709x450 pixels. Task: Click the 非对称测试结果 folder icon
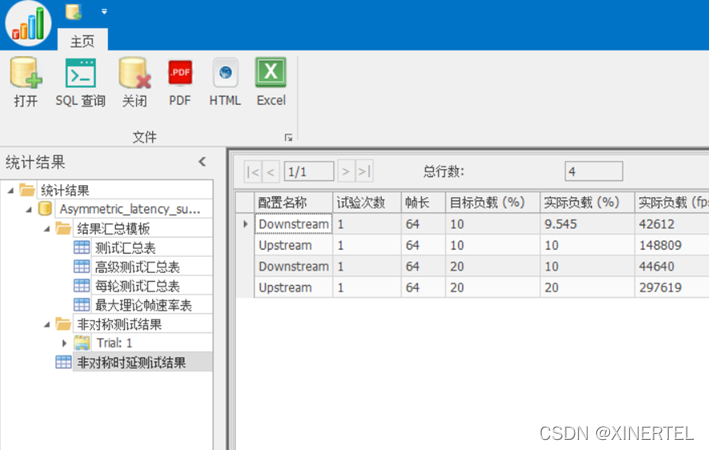[x=63, y=324]
